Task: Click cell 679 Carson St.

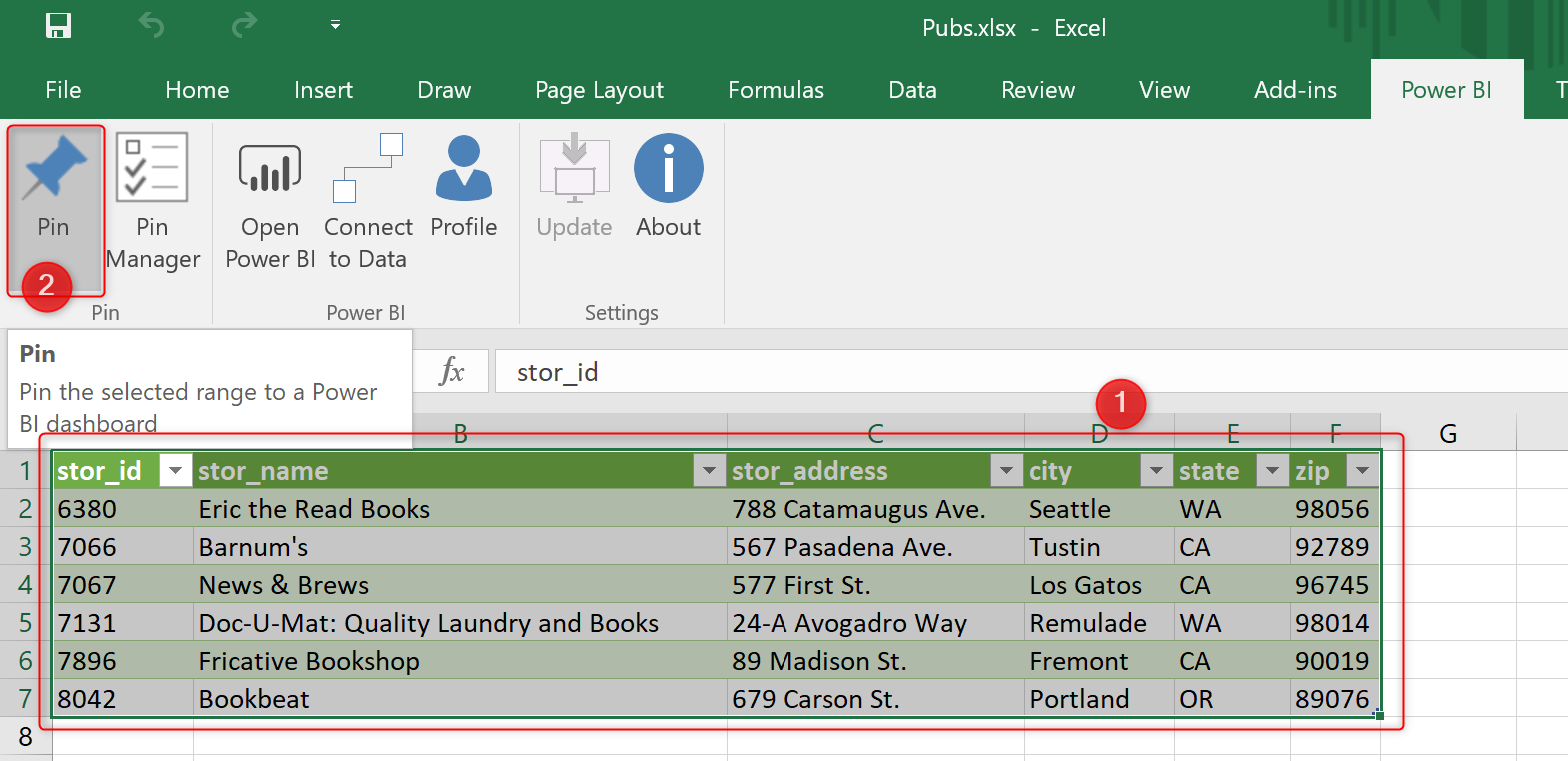Action: (875, 698)
